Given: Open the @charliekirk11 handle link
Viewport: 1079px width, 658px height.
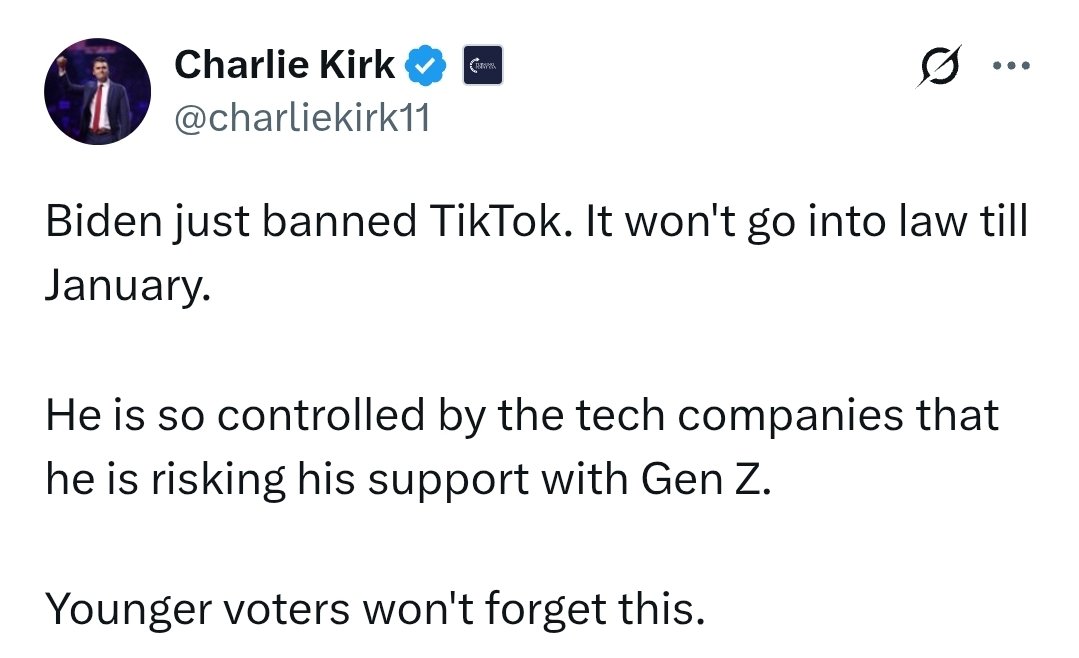Looking at the screenshot, I should [x=302, y=119].
